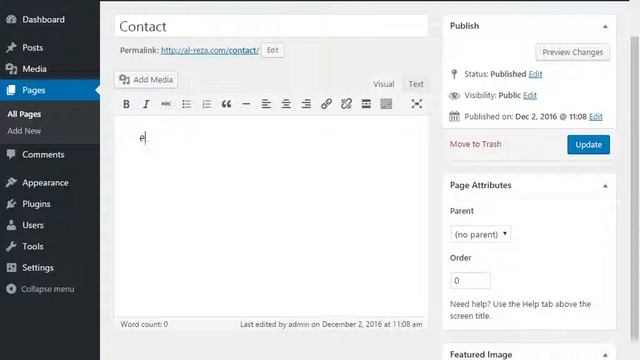
Task: Click inside the editor content area
Action: click(x=272, y=216)
